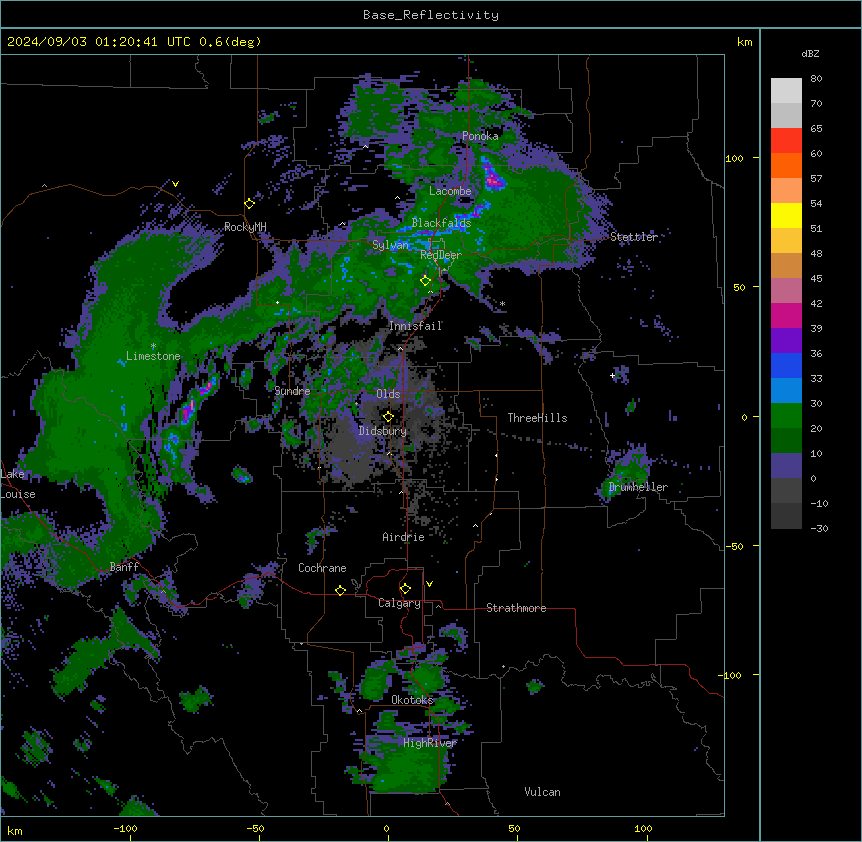Click the ThreeHills label

[537, 418]
